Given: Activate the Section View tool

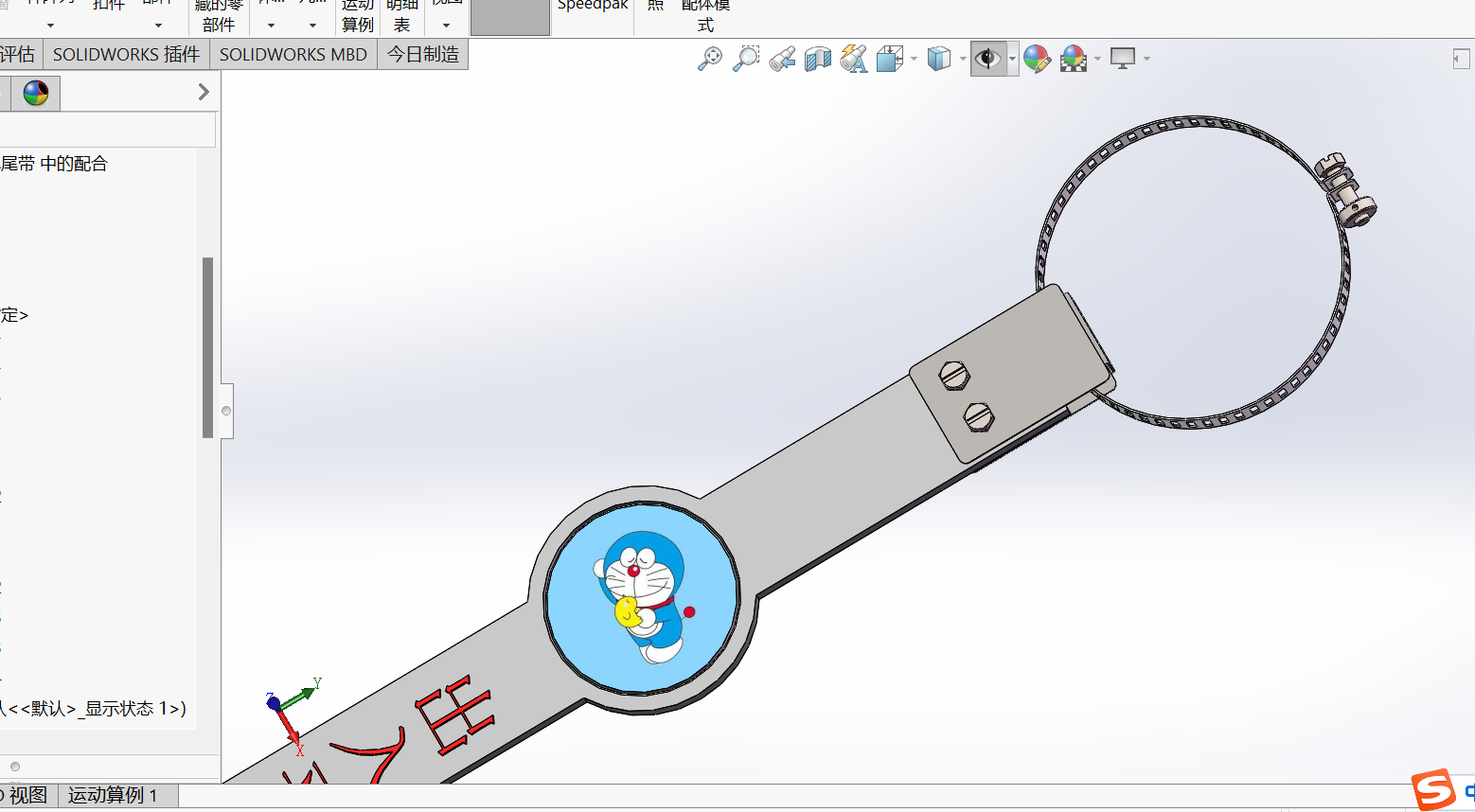Looking at the screenshot, I should pos(818,59).
